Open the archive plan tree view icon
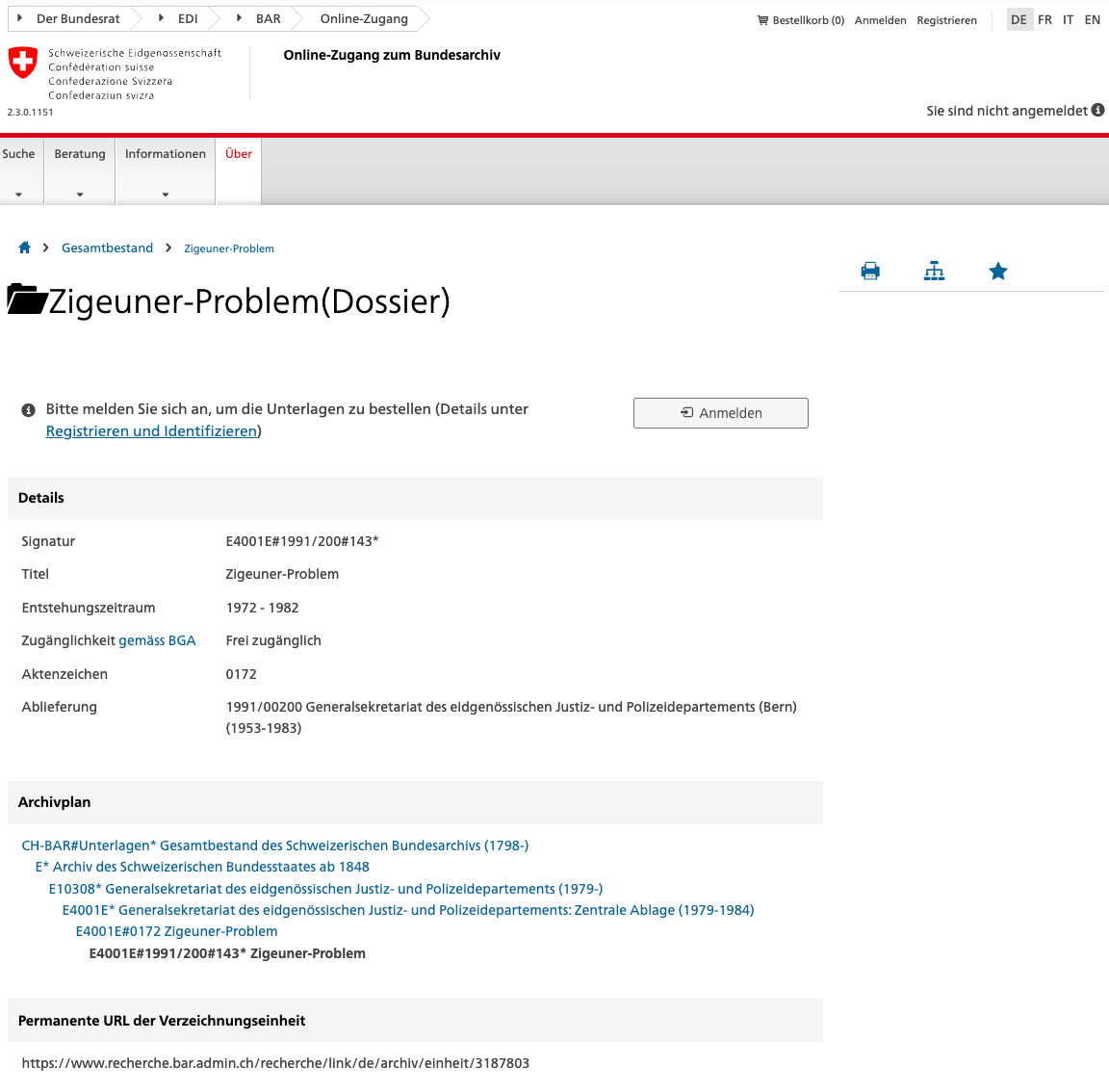Image resolution: width=1109 pixels, height=1092 pixels. pyautogui.click(x=934, y=271)
